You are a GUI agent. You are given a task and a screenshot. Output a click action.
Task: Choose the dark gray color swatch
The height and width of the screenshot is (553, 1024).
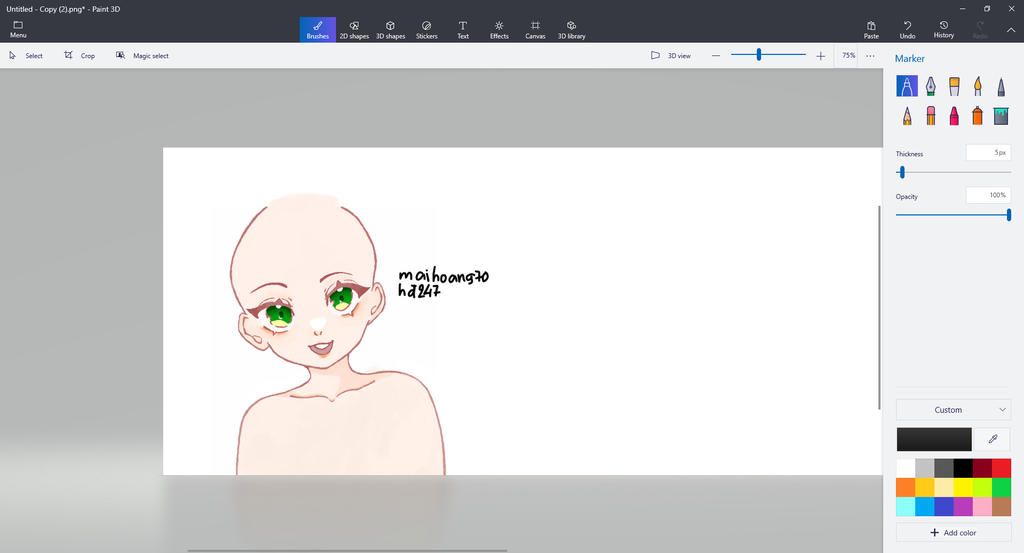click(x=944, y=468)
